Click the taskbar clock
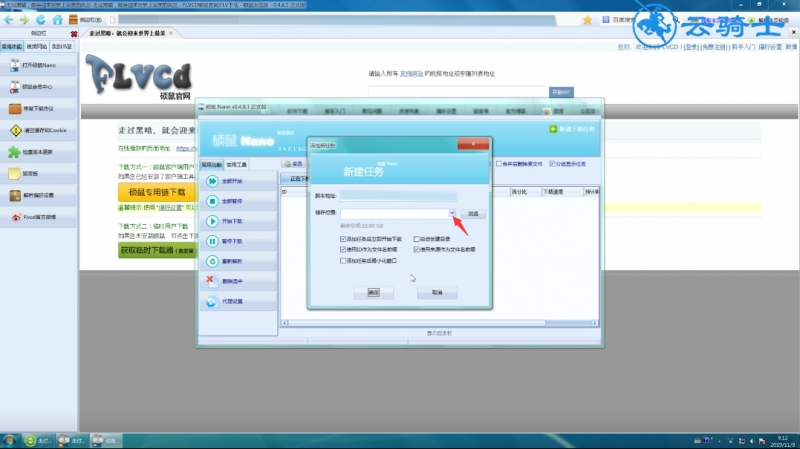The height and width of the screenshot is (449, 800). pyautogui.click(x=782, y=441)
